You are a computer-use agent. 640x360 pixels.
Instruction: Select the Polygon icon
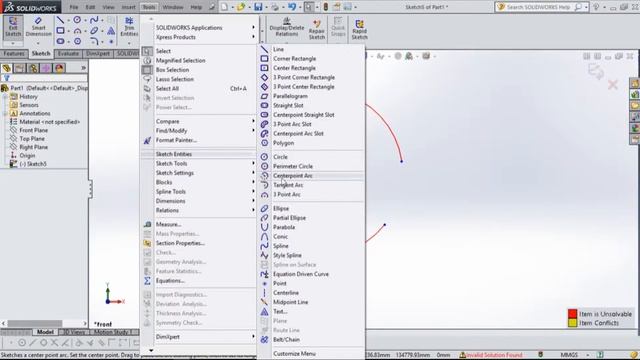[264, 143]
